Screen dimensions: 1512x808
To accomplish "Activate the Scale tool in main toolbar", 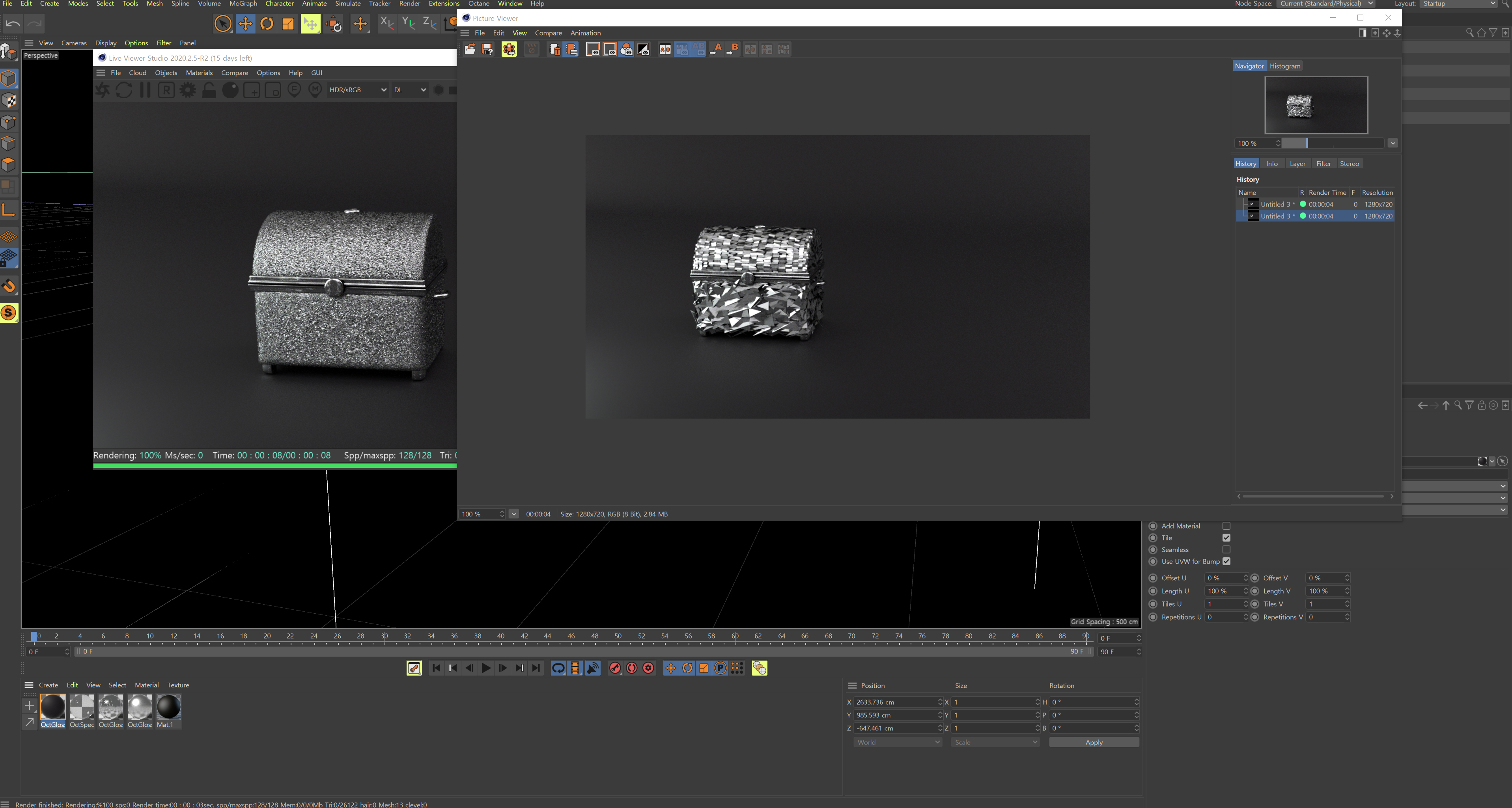I will click(287, 24).
